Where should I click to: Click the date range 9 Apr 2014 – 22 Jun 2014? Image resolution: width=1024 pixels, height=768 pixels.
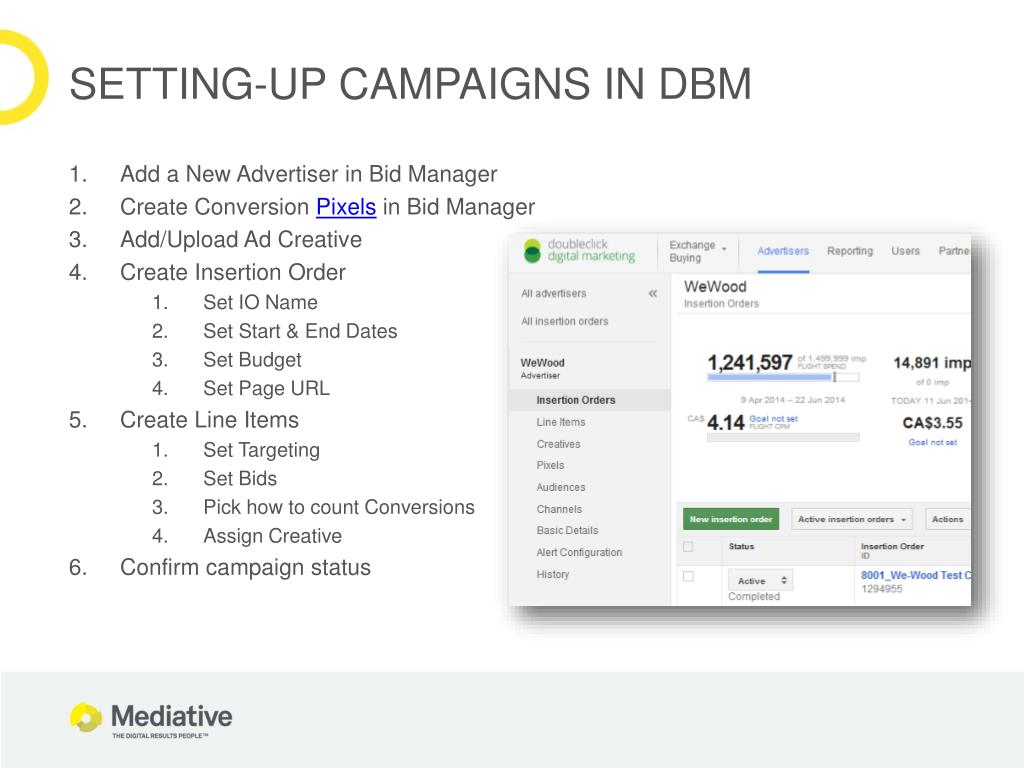tap(792, 400)
